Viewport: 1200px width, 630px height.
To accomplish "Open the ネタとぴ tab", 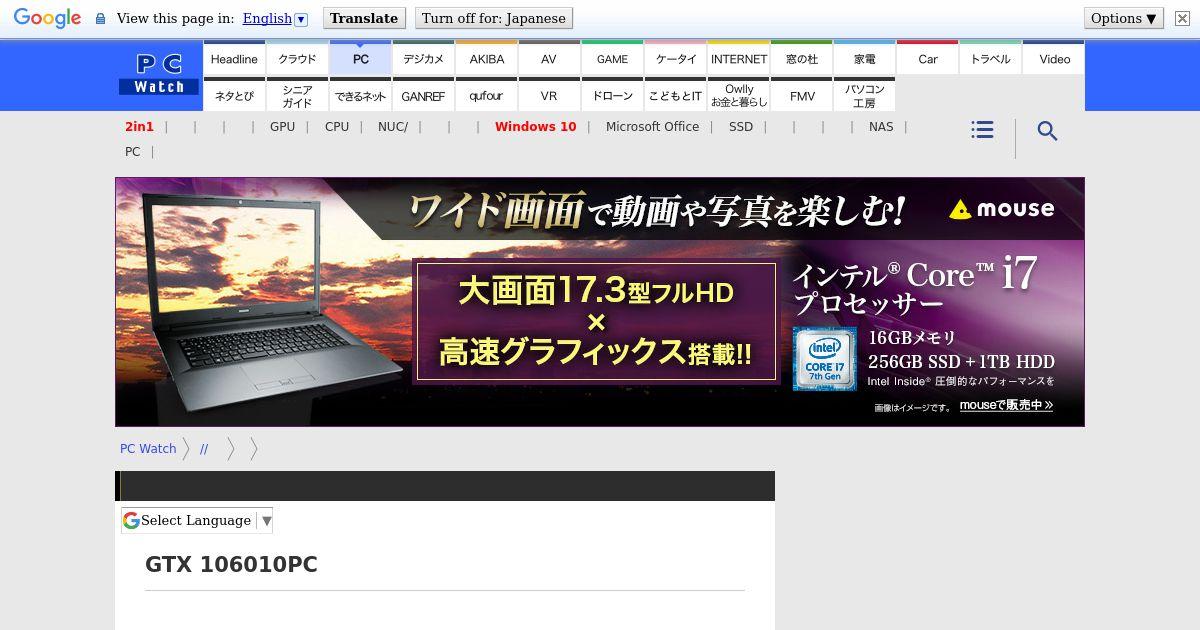I will click(x=234, y=95).
